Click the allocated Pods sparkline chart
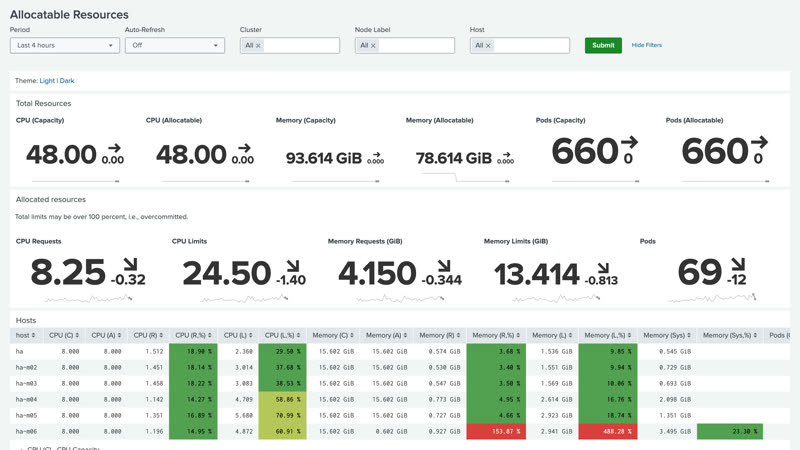 pos(712,298)
